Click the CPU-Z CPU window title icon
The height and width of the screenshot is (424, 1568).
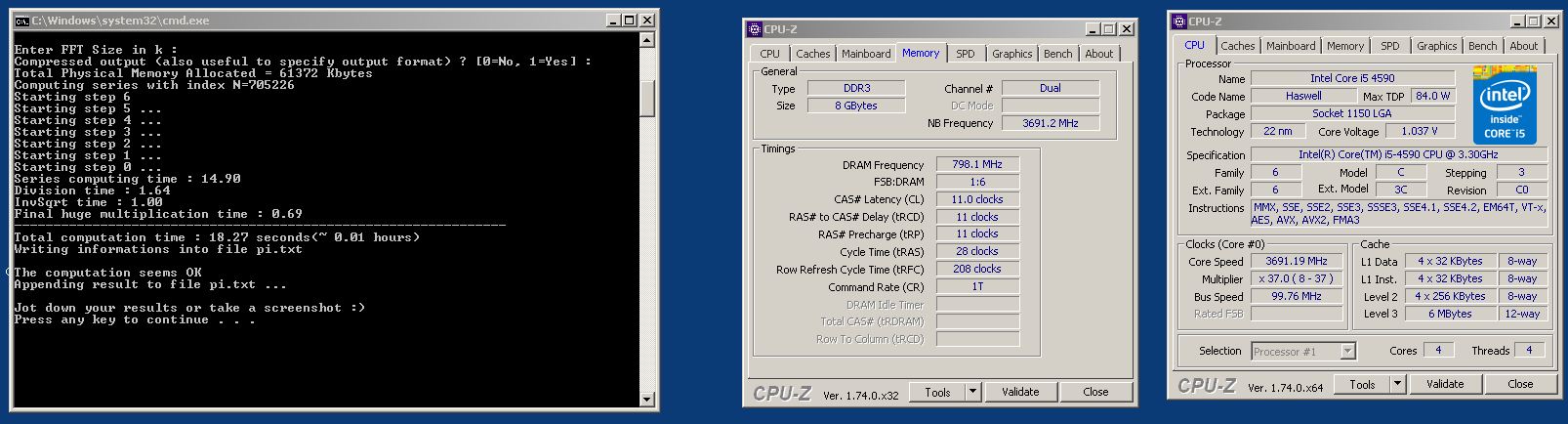pos(1179,21)
